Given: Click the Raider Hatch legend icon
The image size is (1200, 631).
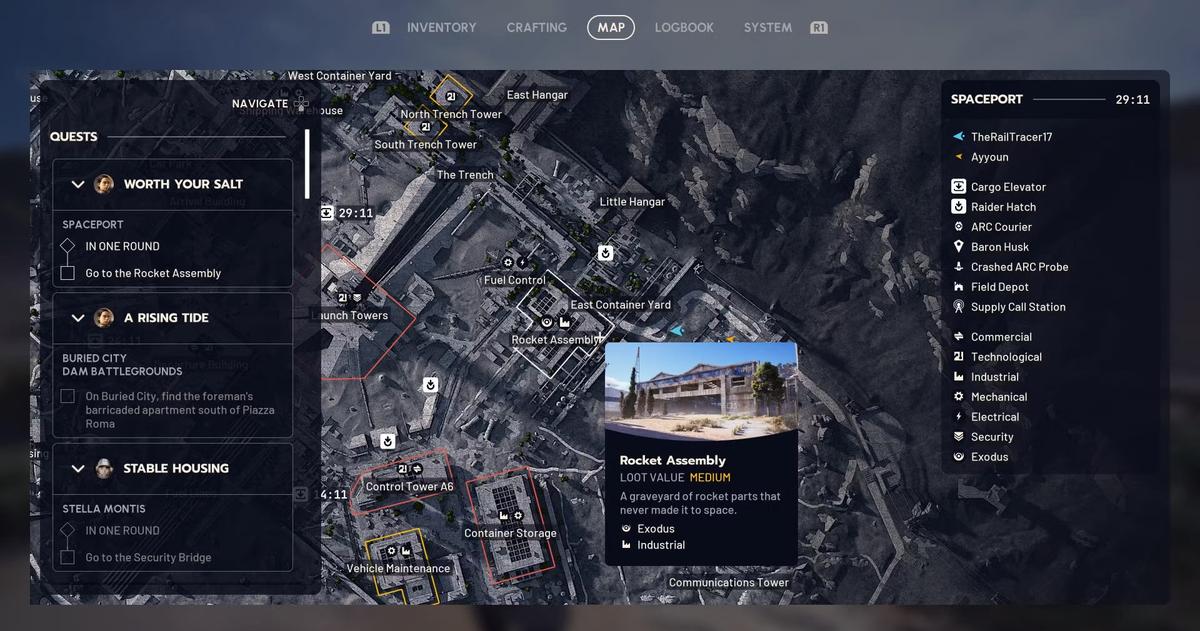Looking at the screenshot, I should [958, 207].
